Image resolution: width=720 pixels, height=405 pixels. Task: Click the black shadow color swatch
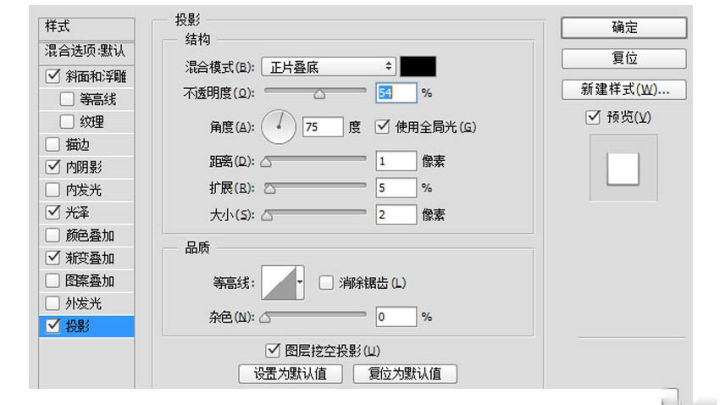(418, 67)
